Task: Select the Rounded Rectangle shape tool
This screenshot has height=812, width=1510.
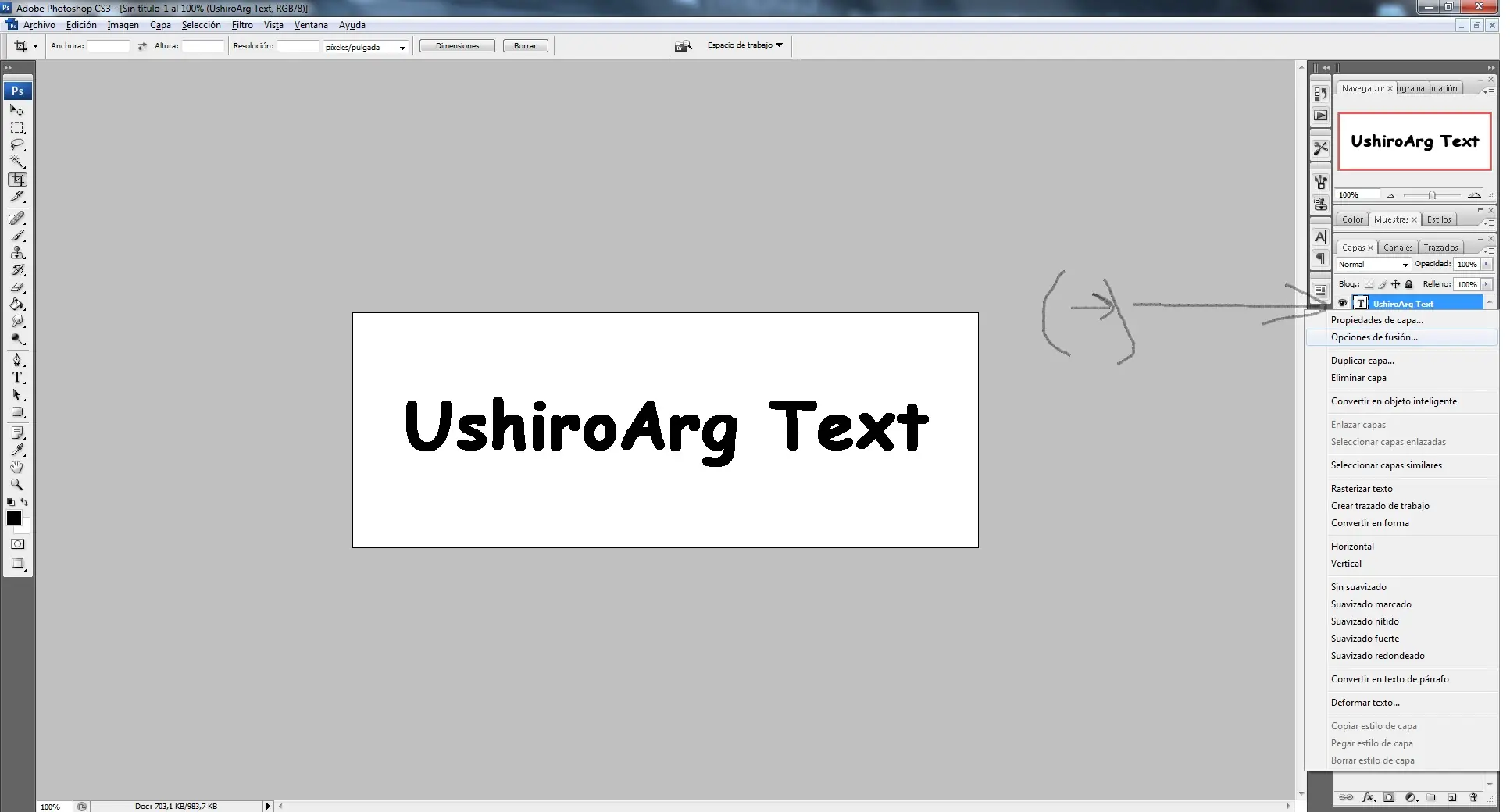Action: (17, 411)
